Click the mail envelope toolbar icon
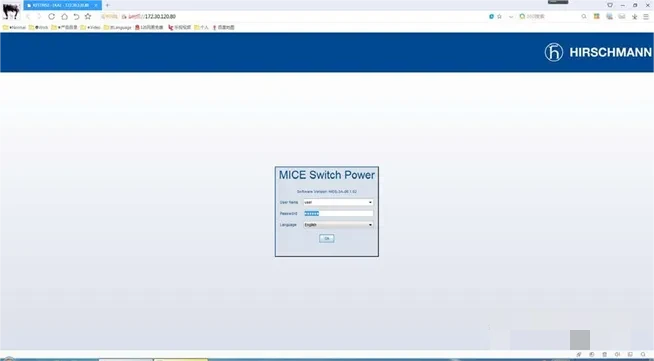 (622, 16)
